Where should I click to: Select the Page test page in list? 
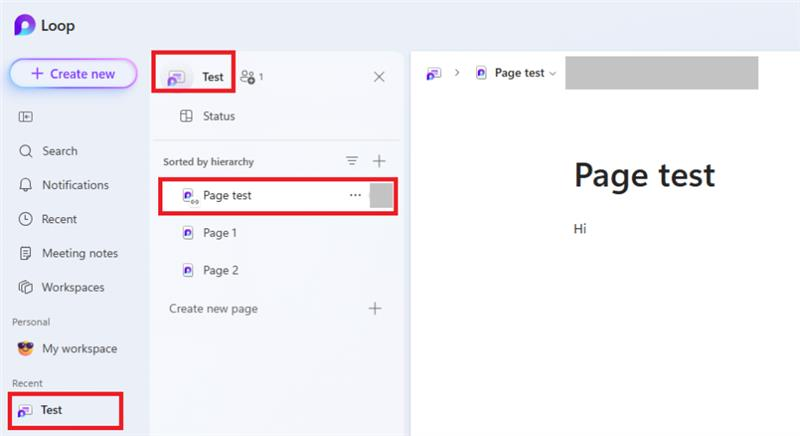coord(278,196)
